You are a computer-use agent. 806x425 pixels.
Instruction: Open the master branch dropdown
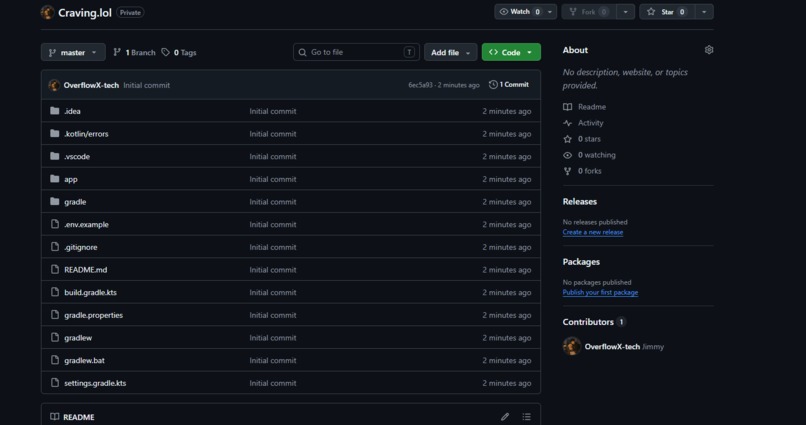pyautogui.click(x=73, y=52)
